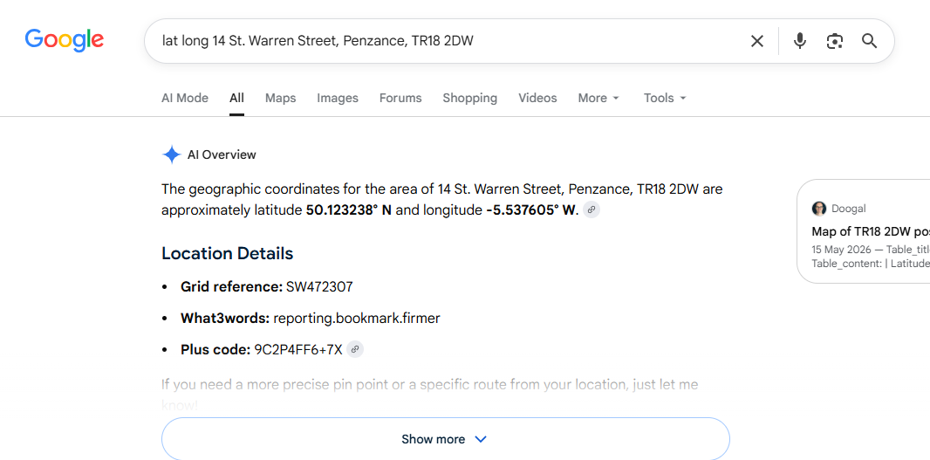Open source link icon after longitude

pyautogui.click(x=591, y=210)
